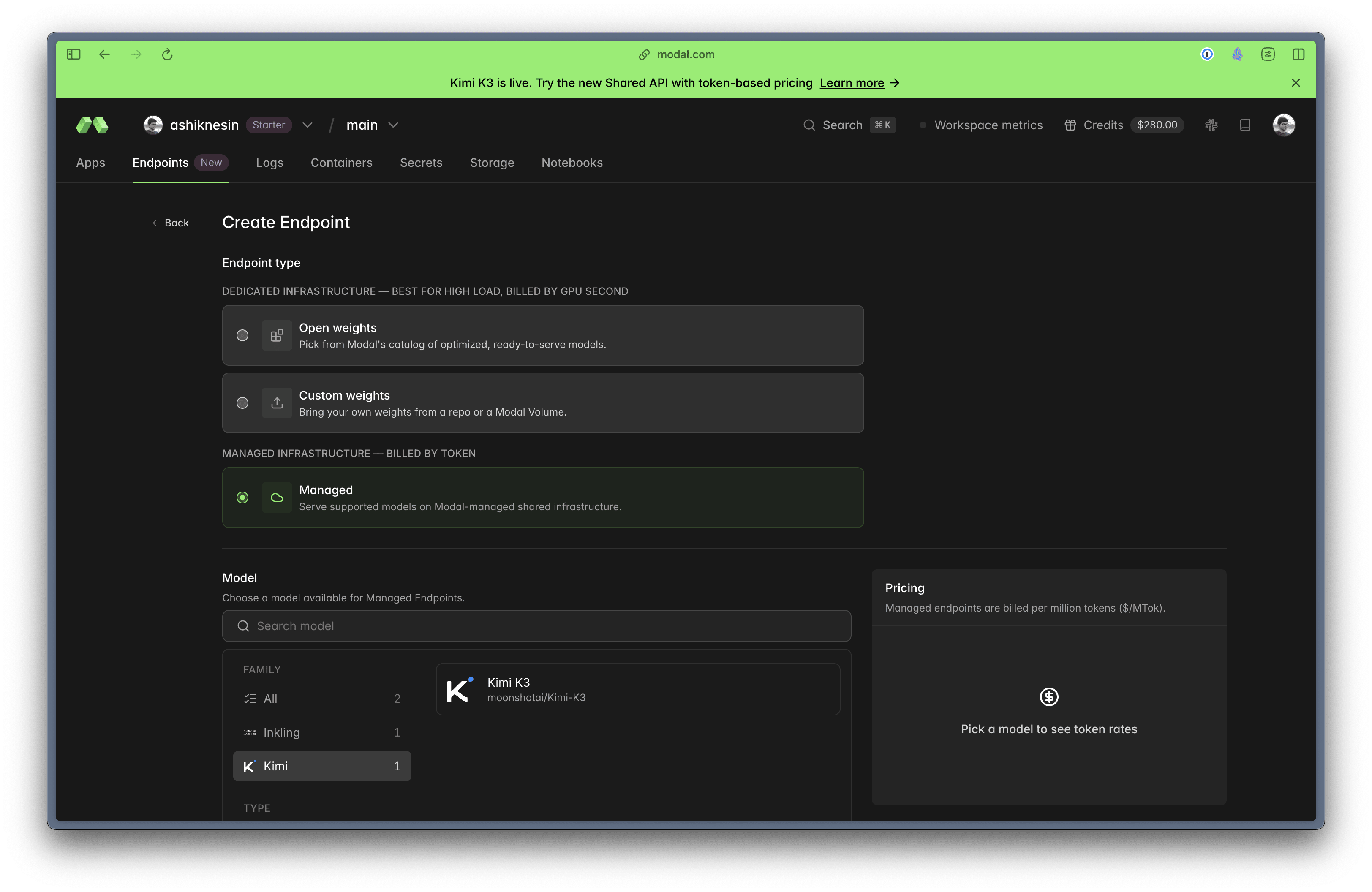Select the Open weights radio option

coord(243,335)
